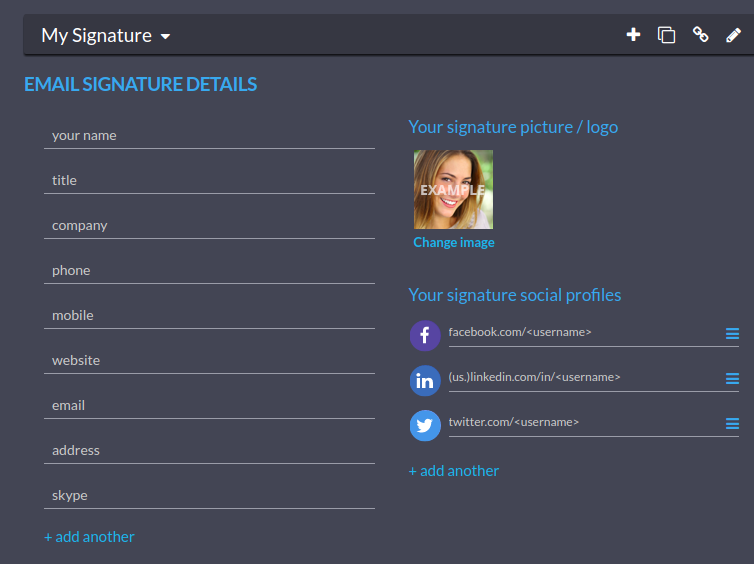754x564 pixels.
Task: Click the duplicate signature icon
Action: [666, 35]
